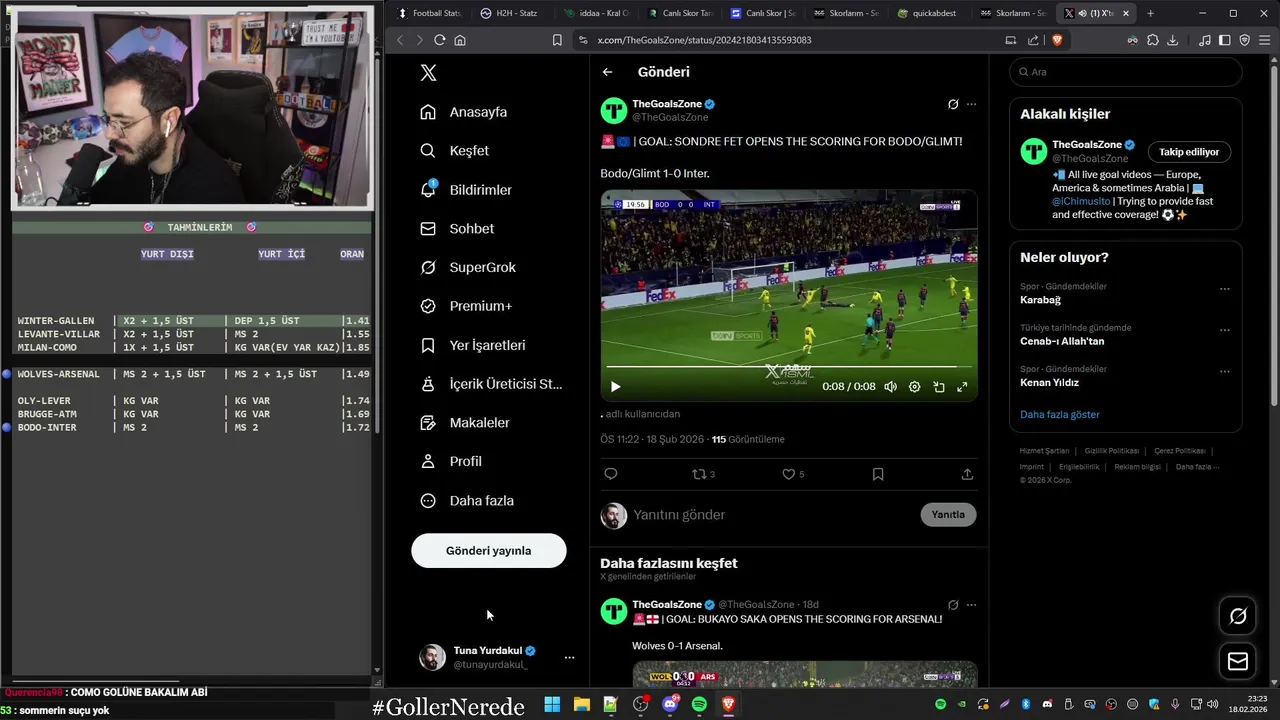Open Bildirimler notifications

[466, 190]
